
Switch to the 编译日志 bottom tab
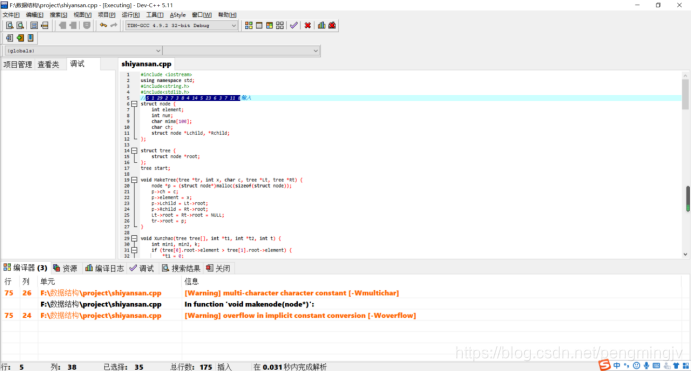pos(105,268)
